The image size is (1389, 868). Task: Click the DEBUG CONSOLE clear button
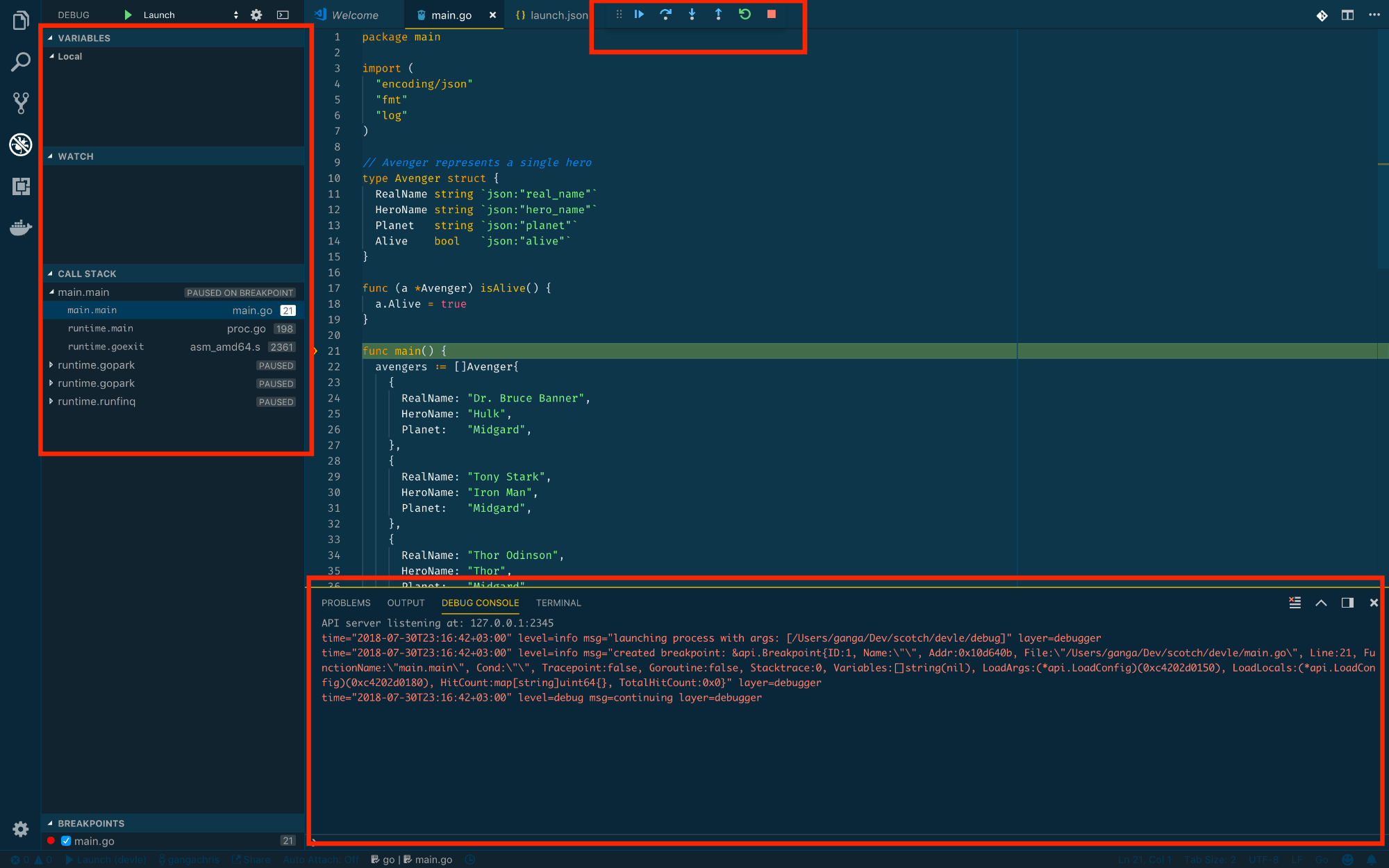1294,601
